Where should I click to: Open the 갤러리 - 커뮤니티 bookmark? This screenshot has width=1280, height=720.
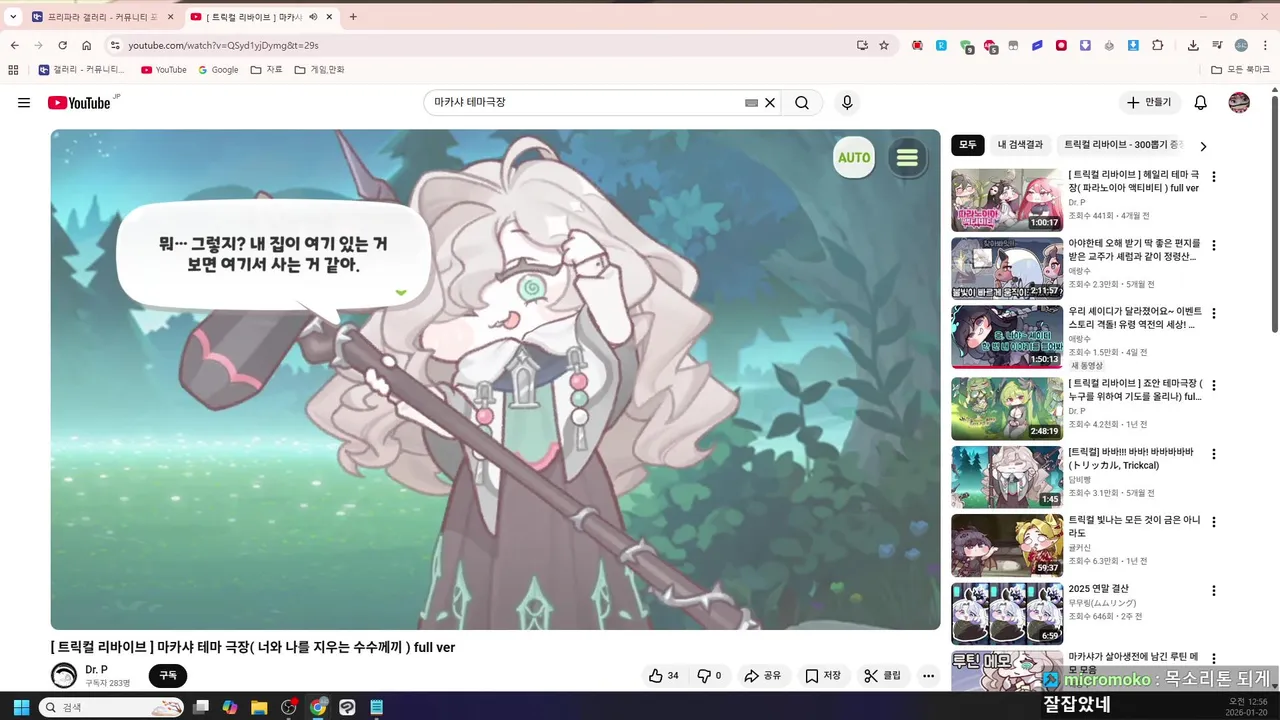82,70
